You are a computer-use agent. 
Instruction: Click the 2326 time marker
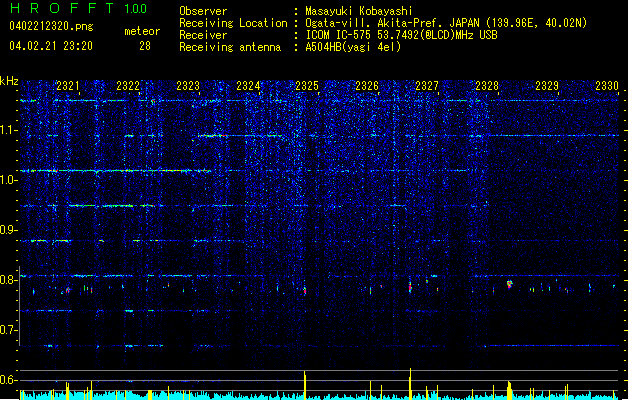(367, 86)
